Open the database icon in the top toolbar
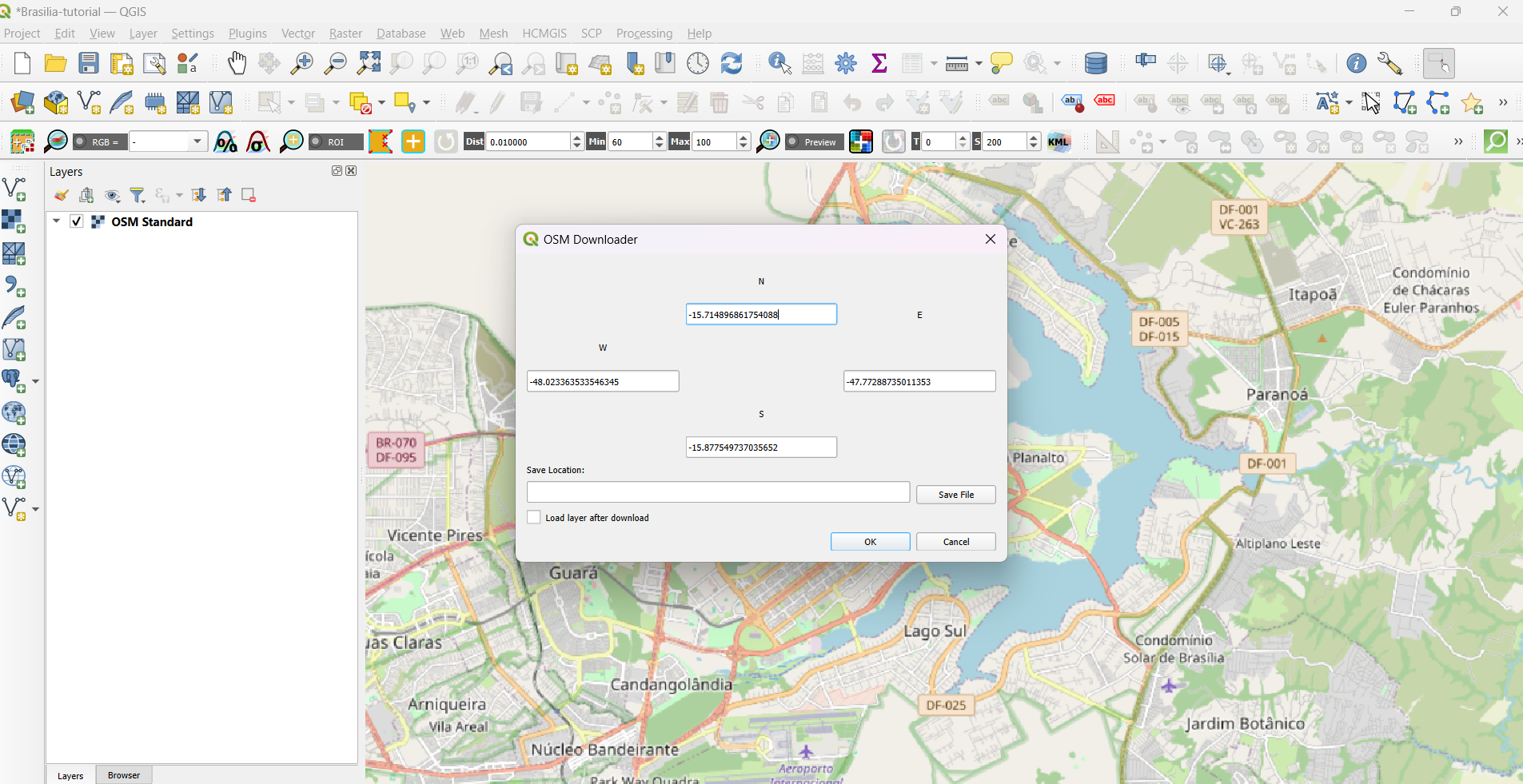 point(1096,63)
